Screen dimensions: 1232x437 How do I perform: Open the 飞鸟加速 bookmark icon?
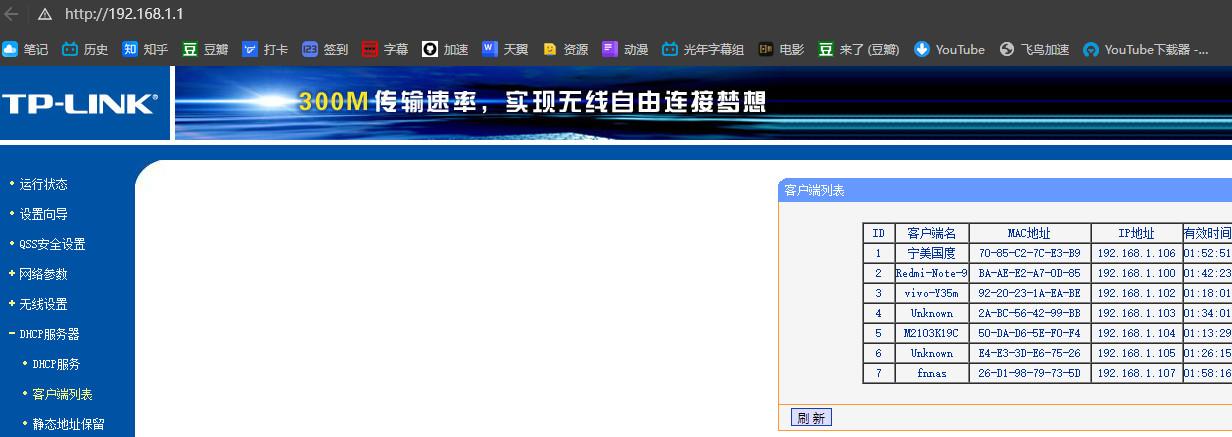click(x=1007, y=49)
